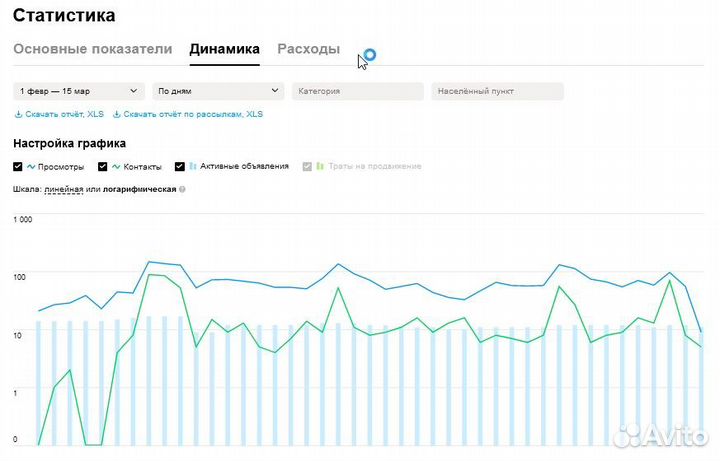Open the date range dropdown '1 февр — 15 мар'
Image resolution: width=720 pixels, height=461 pixels.
78,91
